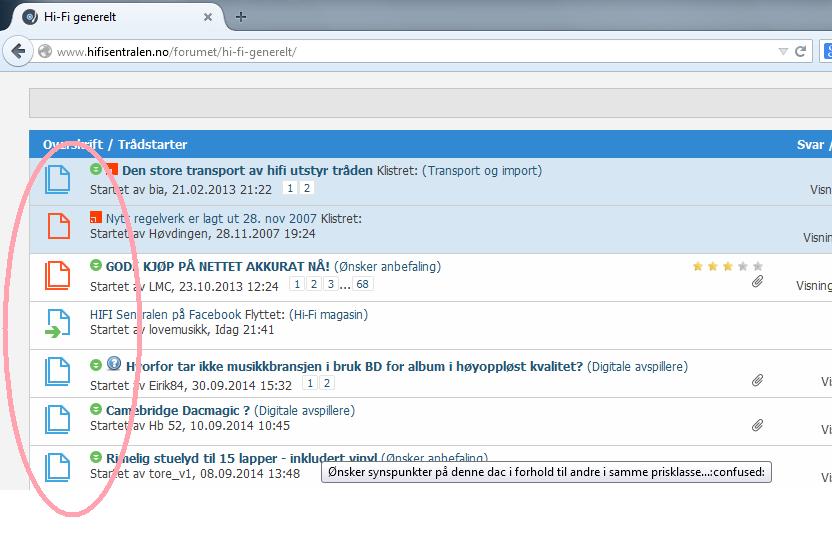Go to page 1 of GODE KJØP thread

click(x=297, y=284)
